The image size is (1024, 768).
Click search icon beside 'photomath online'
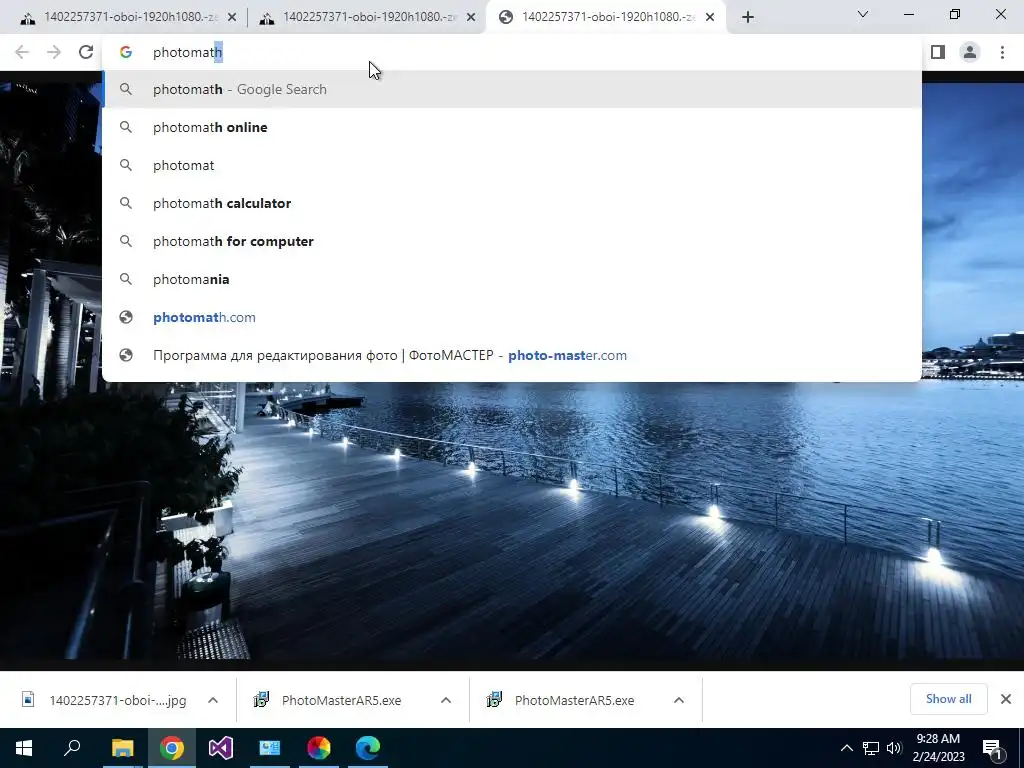(x=126, y=127)
